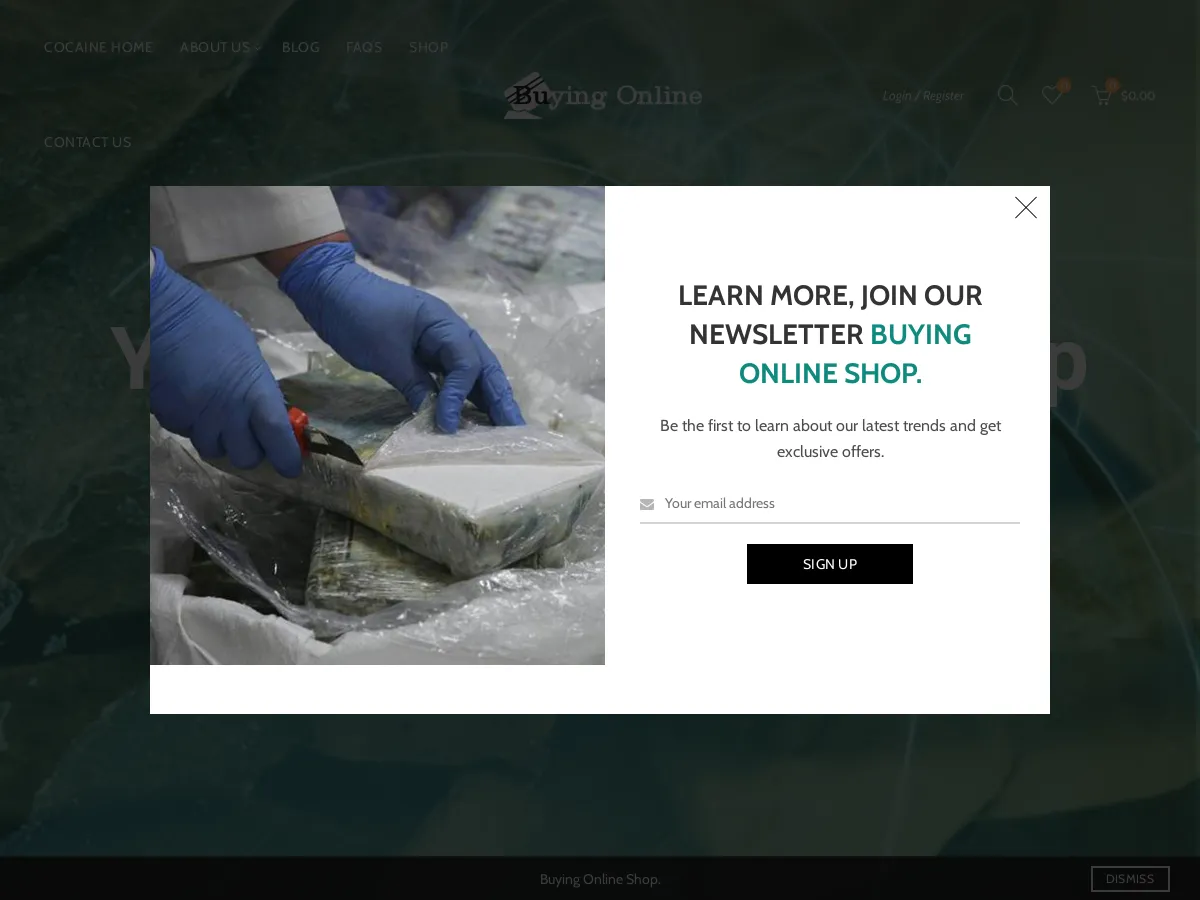Navigate to Contact Us page

[x=88, y=142]
